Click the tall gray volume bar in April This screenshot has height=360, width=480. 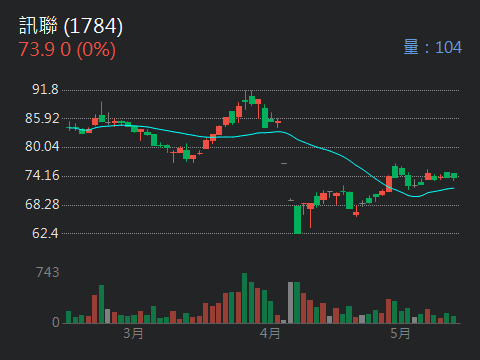click(290, 303)
